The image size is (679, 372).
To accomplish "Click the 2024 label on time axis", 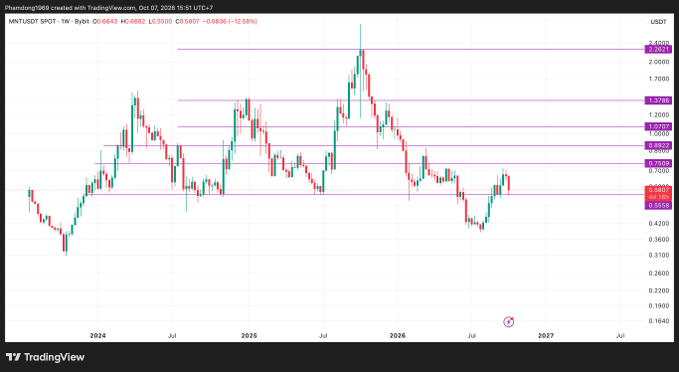I will pos(97,336).
